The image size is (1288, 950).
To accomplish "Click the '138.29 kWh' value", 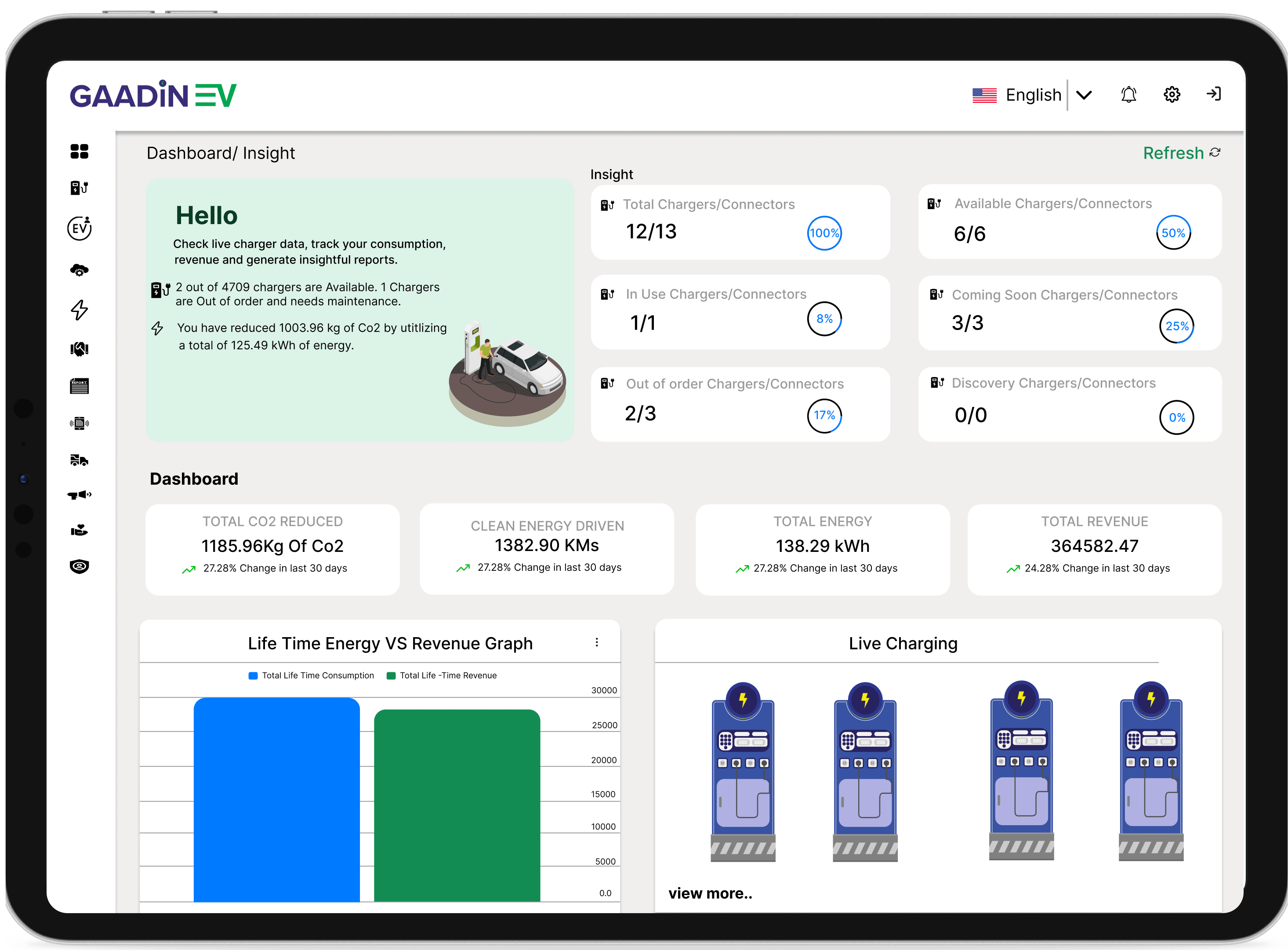I will point(822,546).
